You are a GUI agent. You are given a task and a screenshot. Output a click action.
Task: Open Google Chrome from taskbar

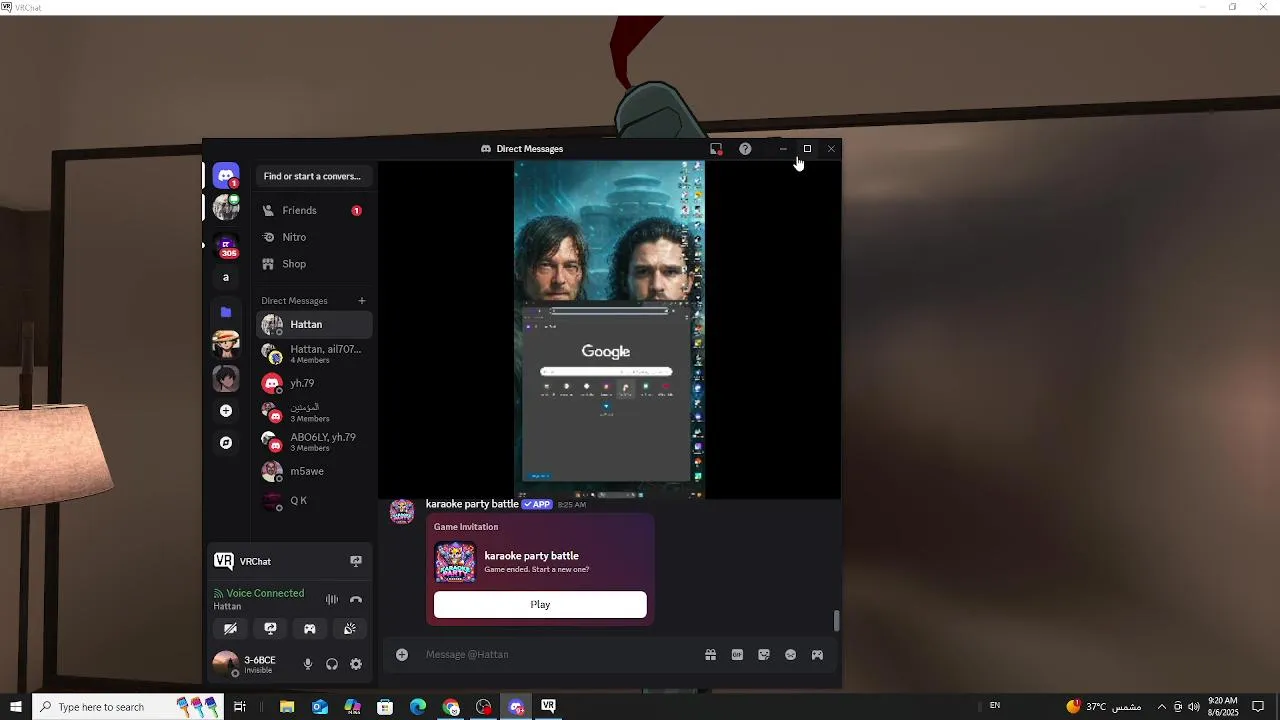[x=451, y=707]
